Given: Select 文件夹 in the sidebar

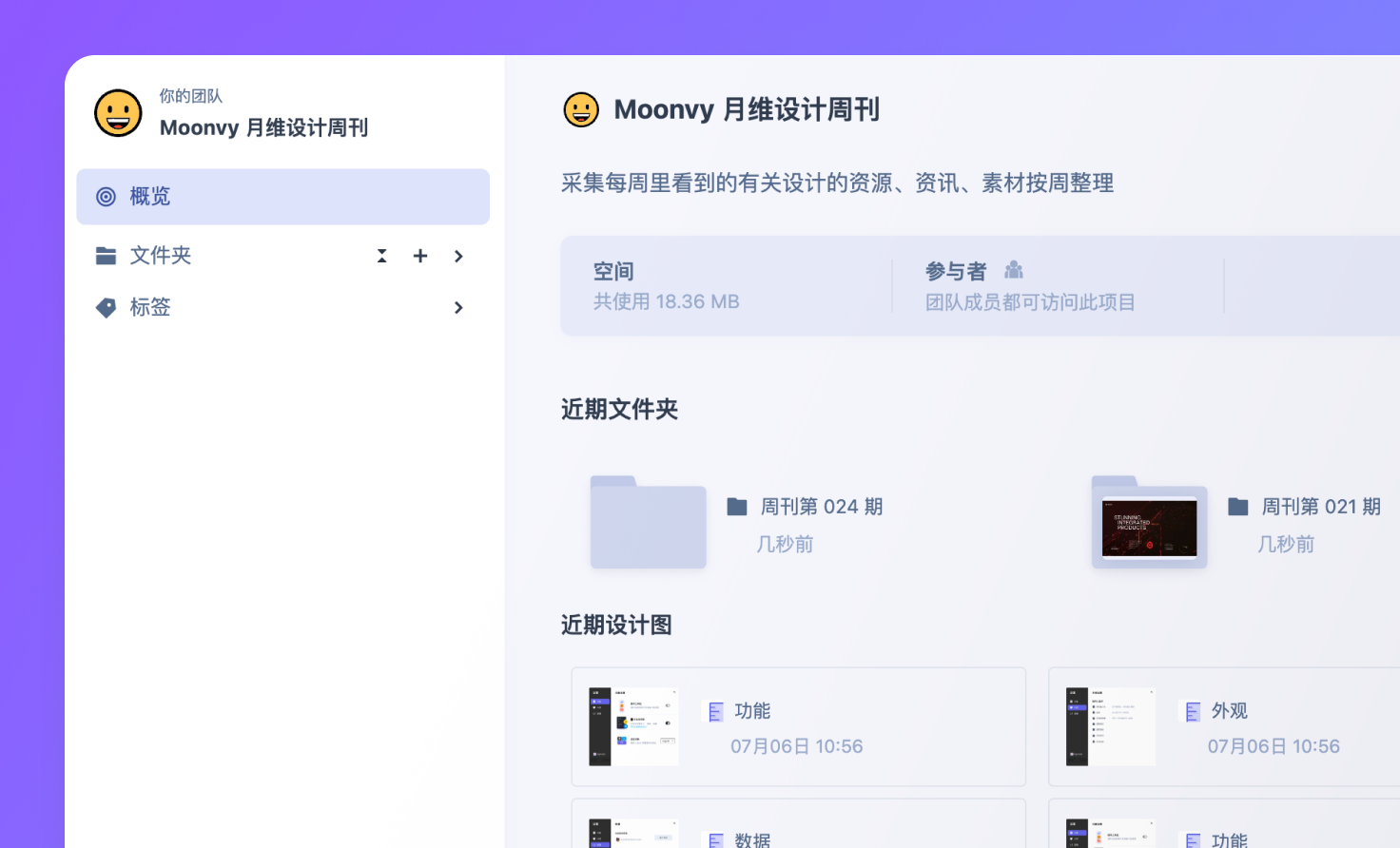Looking at the screenshot, I should tap(160, 255).
